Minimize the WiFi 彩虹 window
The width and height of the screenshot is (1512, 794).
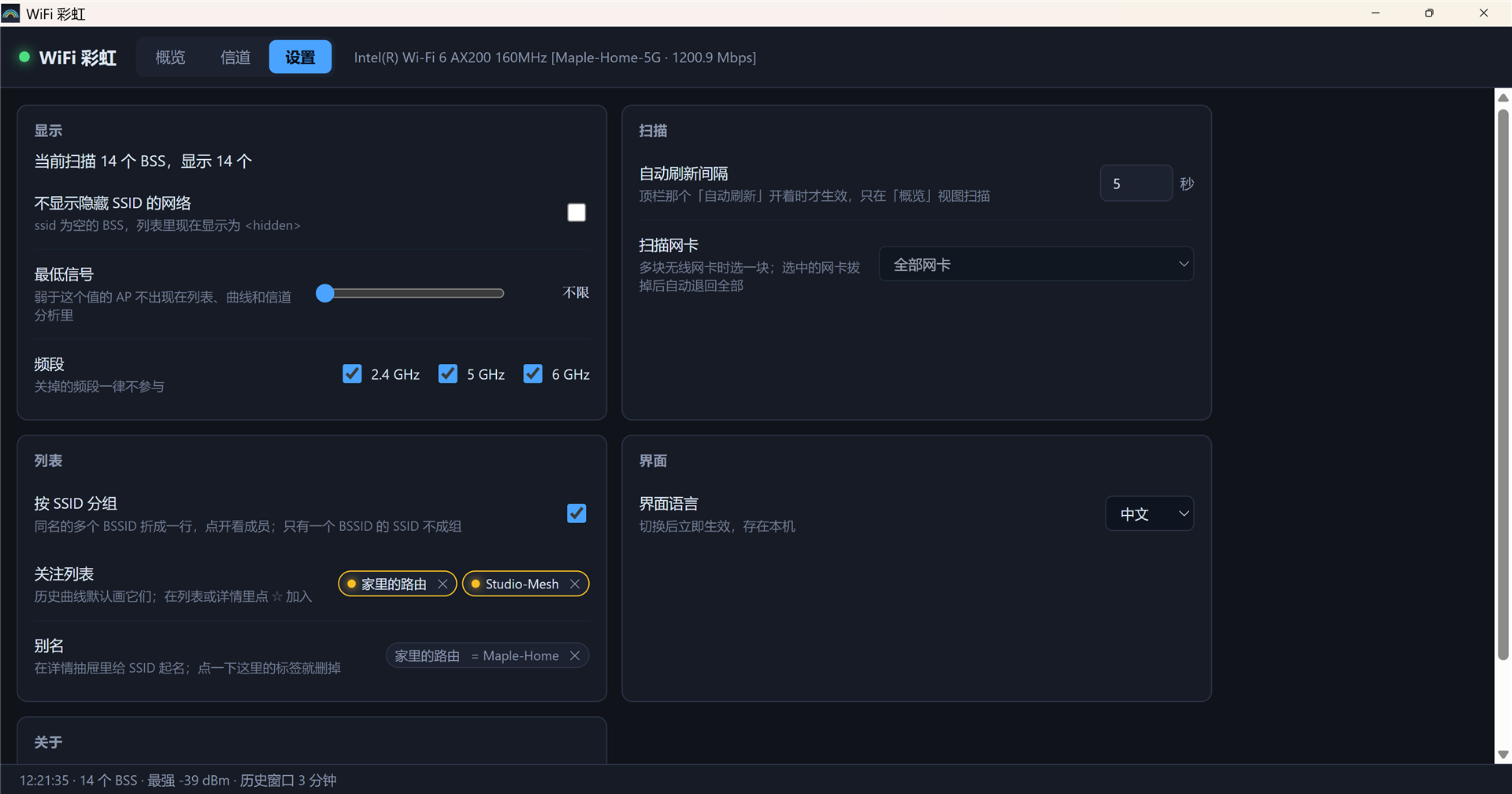(x=1376, y=13)
